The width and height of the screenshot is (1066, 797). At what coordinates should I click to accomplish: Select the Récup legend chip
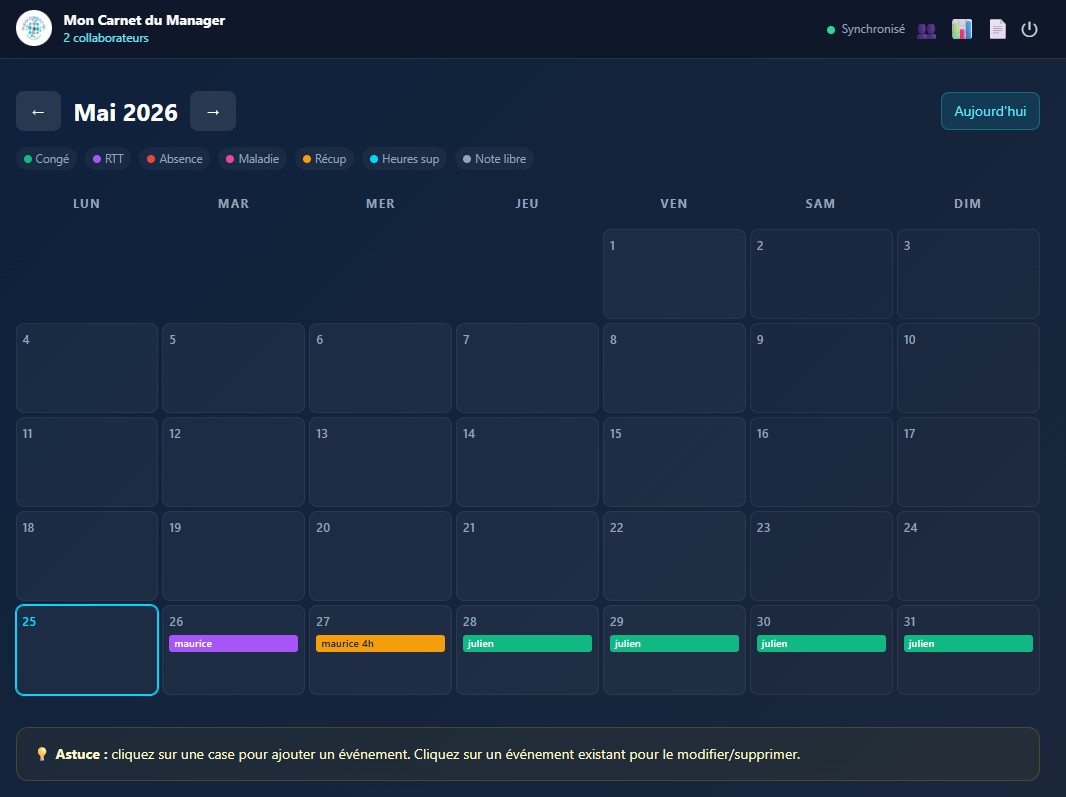(324, 158)
